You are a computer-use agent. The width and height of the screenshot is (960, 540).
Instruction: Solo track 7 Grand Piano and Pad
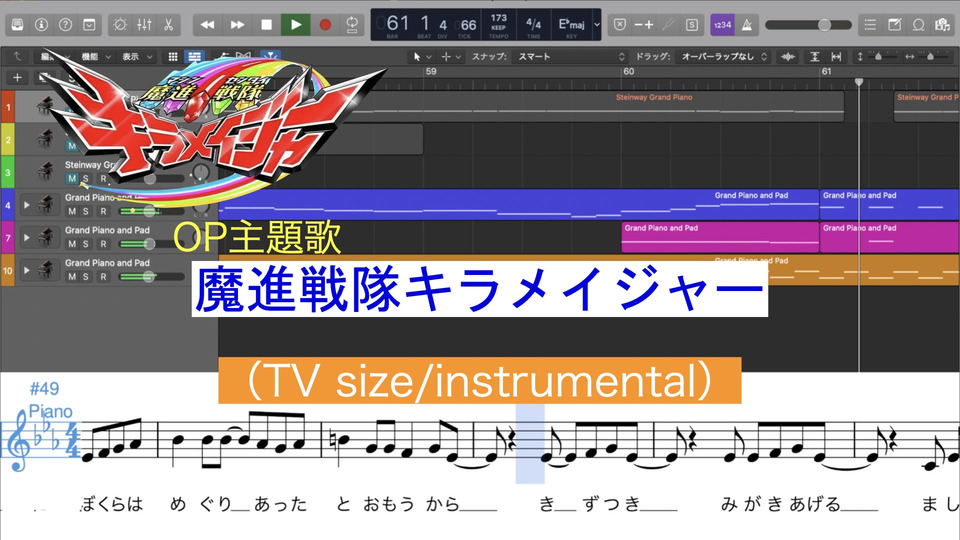tap(86, 244)
